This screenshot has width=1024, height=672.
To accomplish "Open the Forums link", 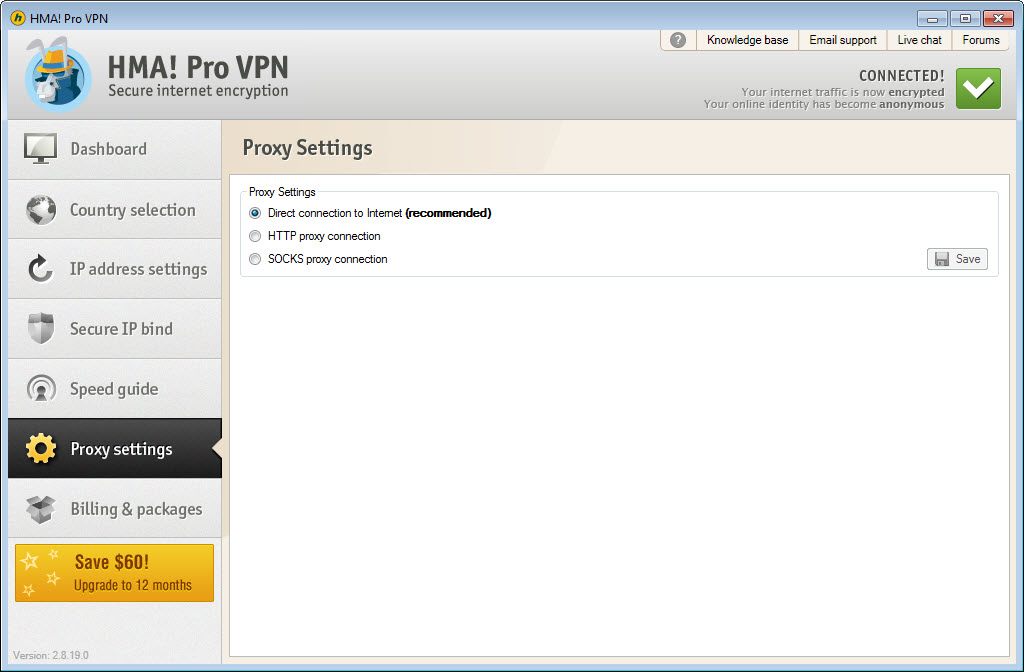I will [x=981, y=40].
